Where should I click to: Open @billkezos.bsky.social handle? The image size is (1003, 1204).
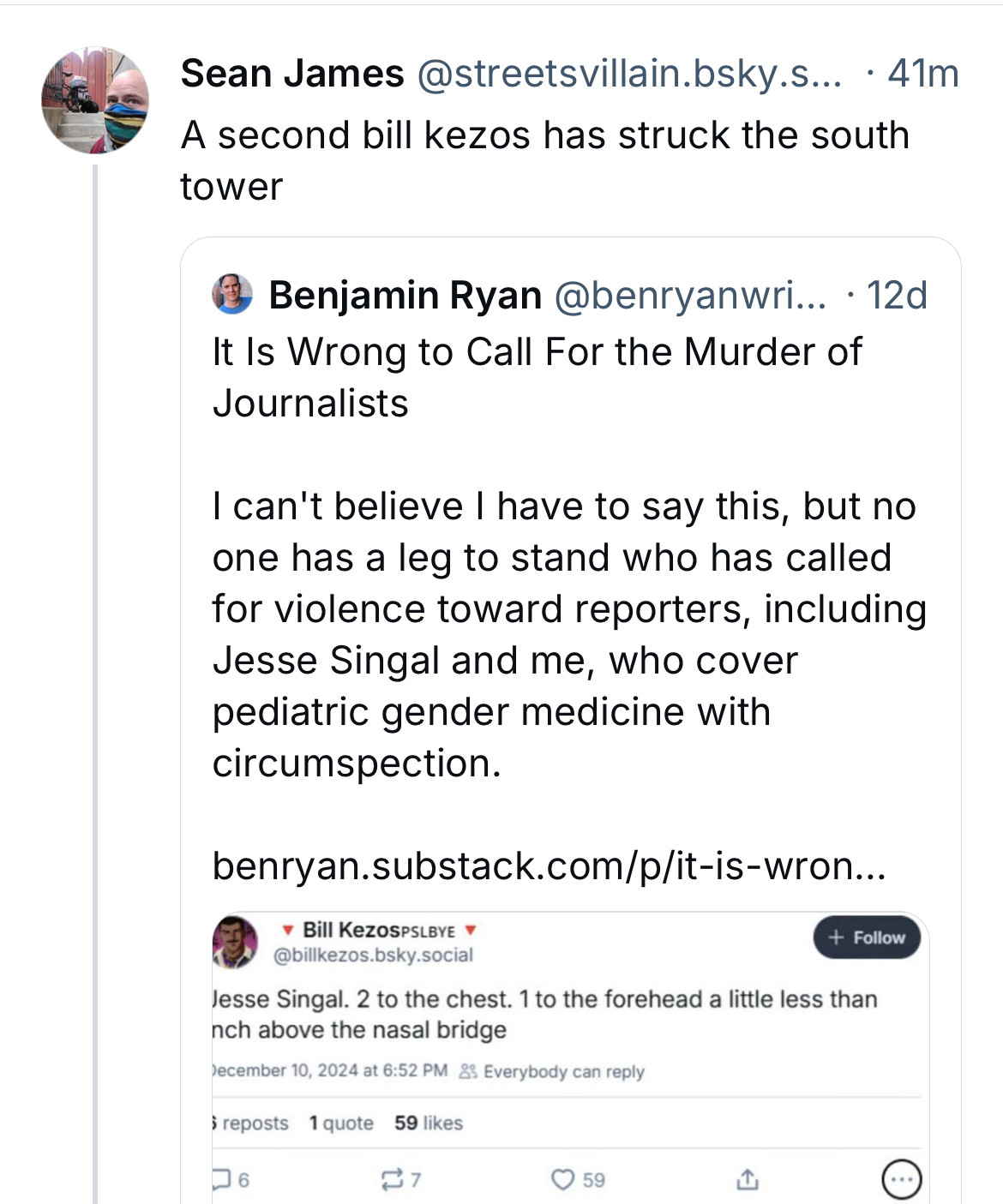point(373,955)
